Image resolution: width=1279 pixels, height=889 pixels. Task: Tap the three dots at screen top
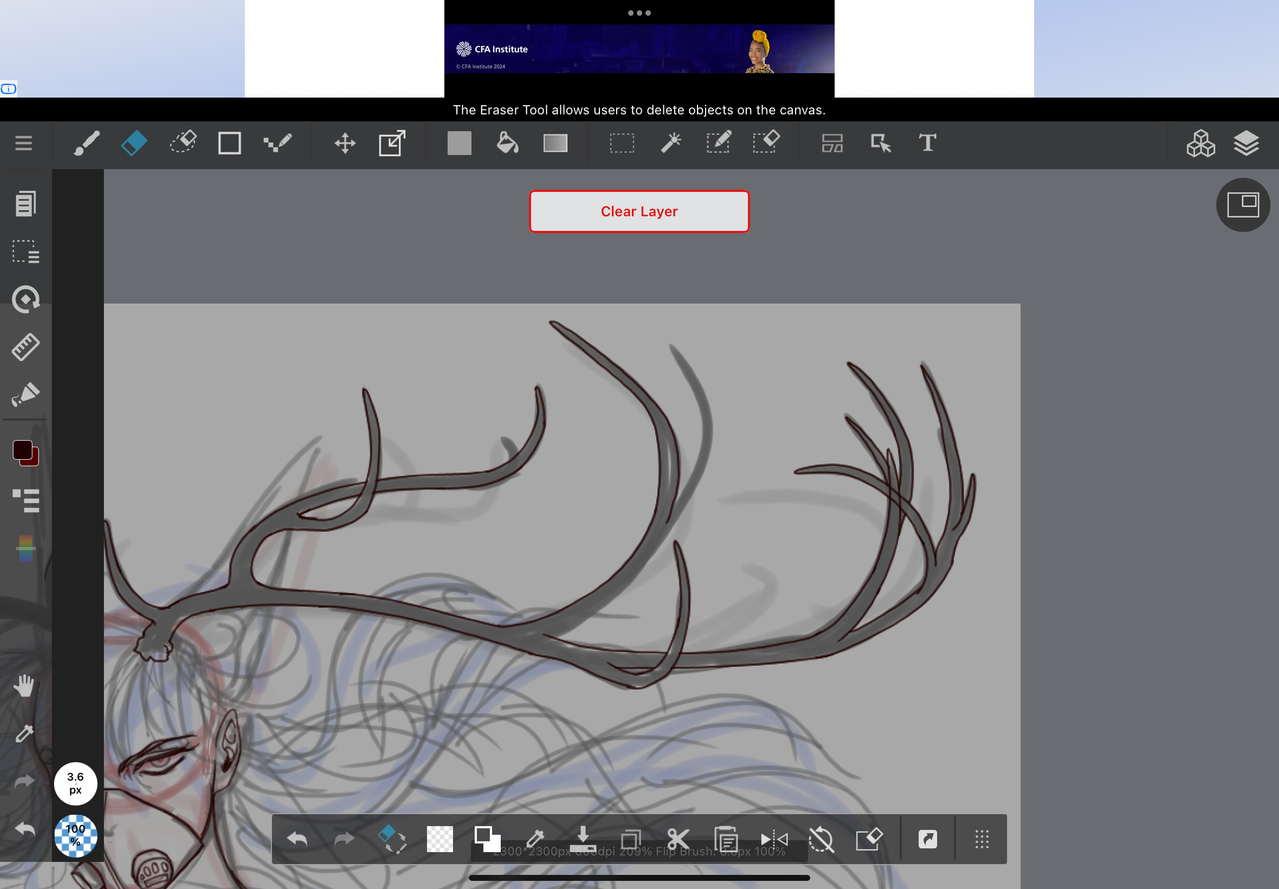click(639, 13)
